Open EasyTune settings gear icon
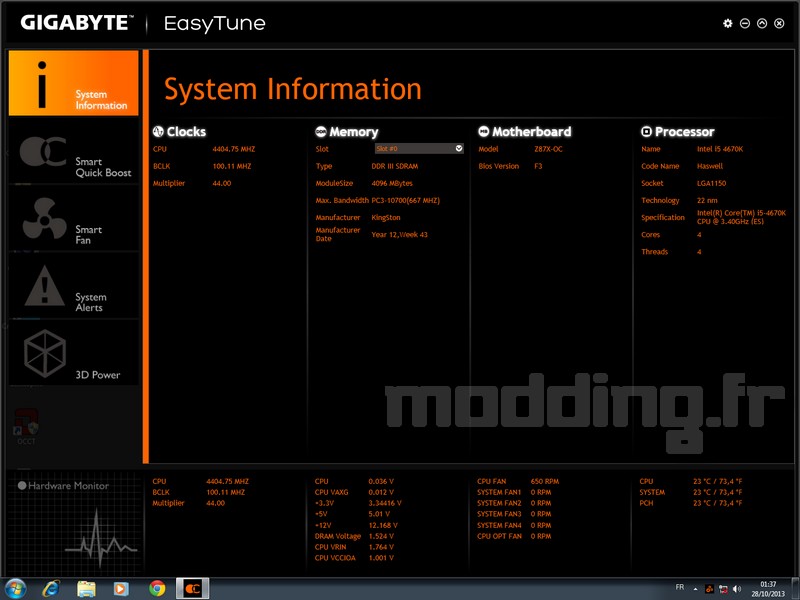800x600 pixels. click(728, 23)
